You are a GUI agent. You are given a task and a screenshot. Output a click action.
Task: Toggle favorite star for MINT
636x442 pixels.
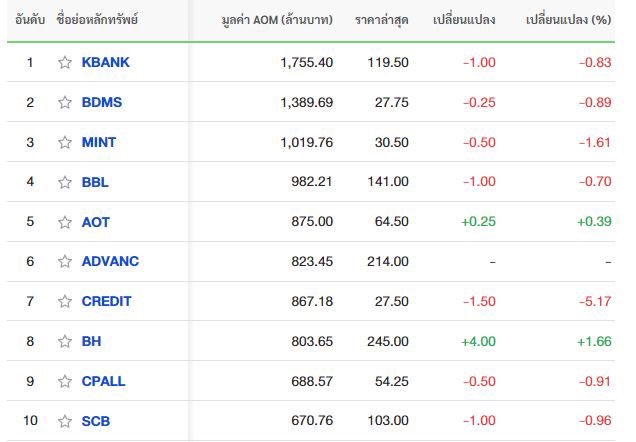click(x=65, y=142)
